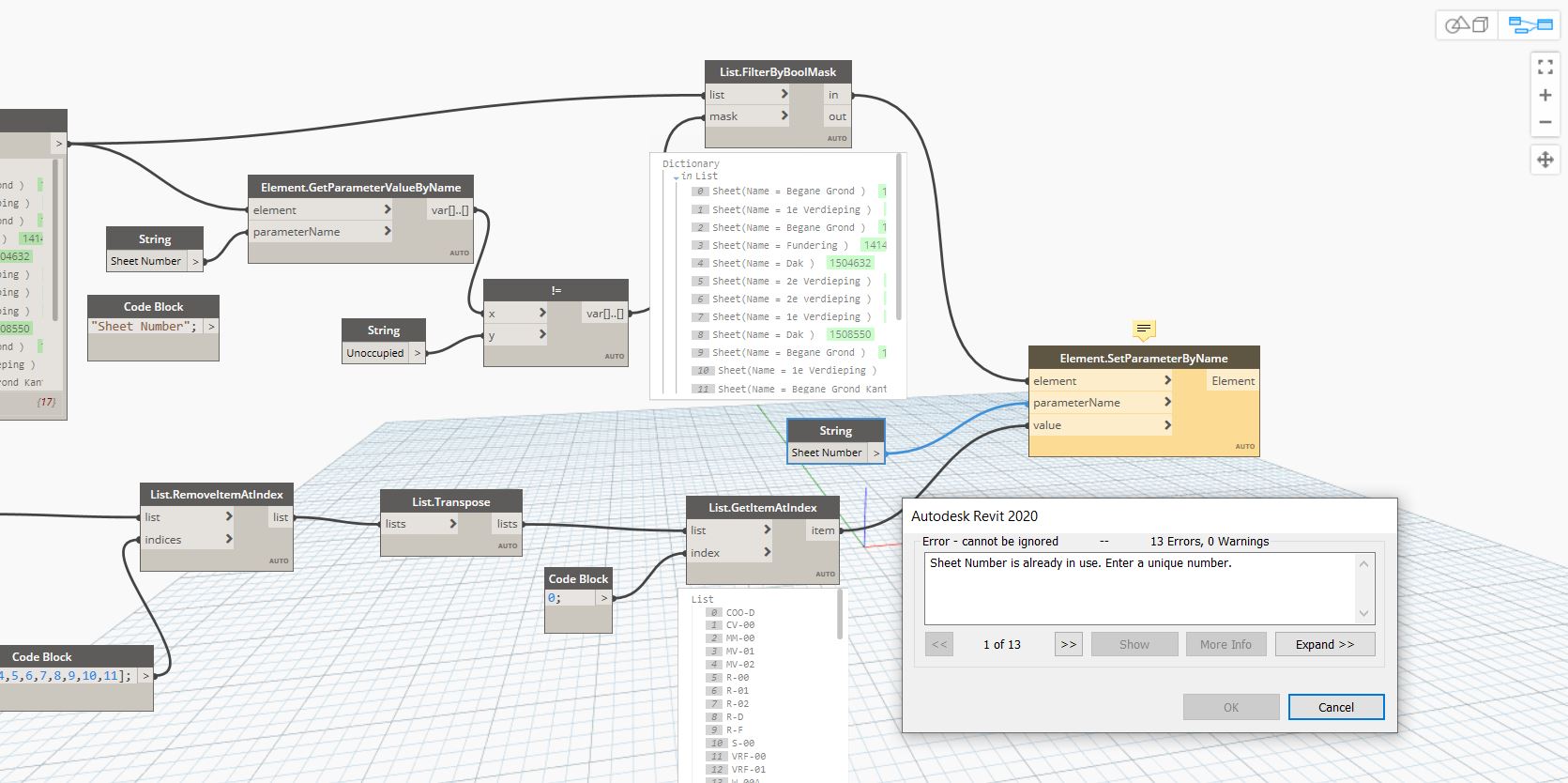The width and height of the screenshot is (1568, 783).
Task: Click the Show button in error dialog
Action: pos(1134,644)
